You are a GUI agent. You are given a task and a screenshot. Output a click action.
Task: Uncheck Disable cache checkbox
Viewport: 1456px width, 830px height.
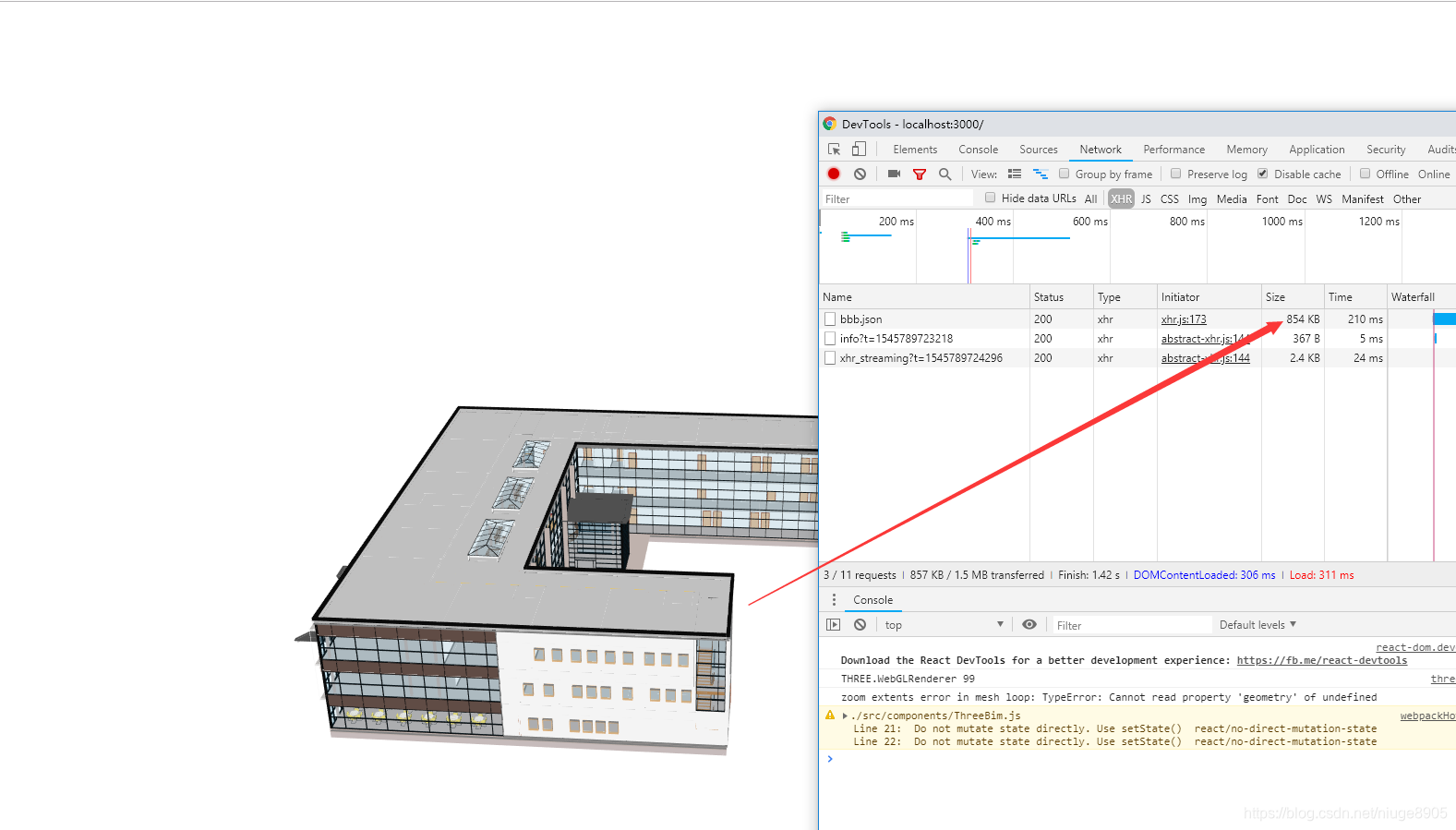pyautogui.click(x=1262, y=174)
